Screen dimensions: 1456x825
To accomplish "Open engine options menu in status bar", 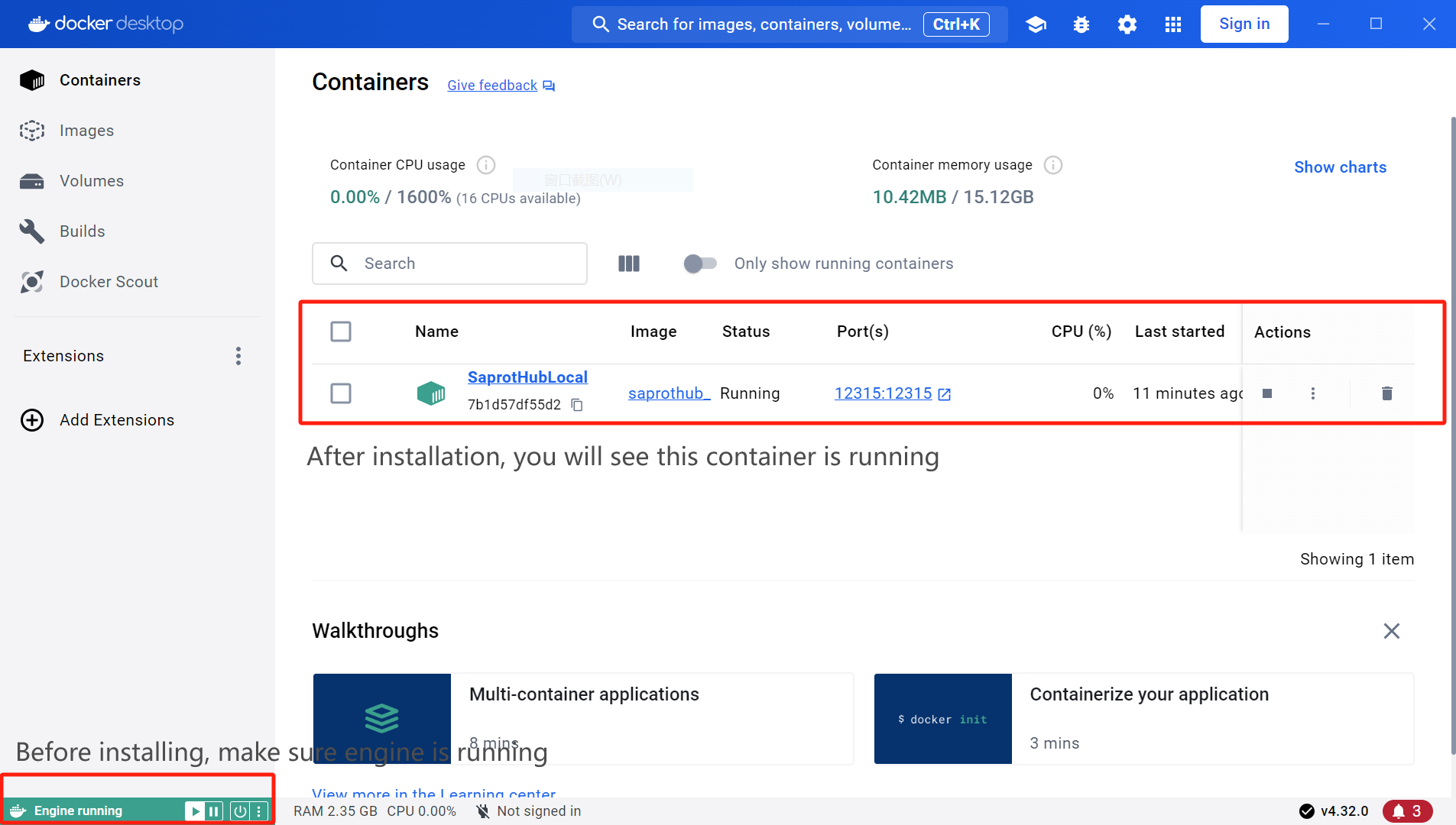I will point(259,811).
